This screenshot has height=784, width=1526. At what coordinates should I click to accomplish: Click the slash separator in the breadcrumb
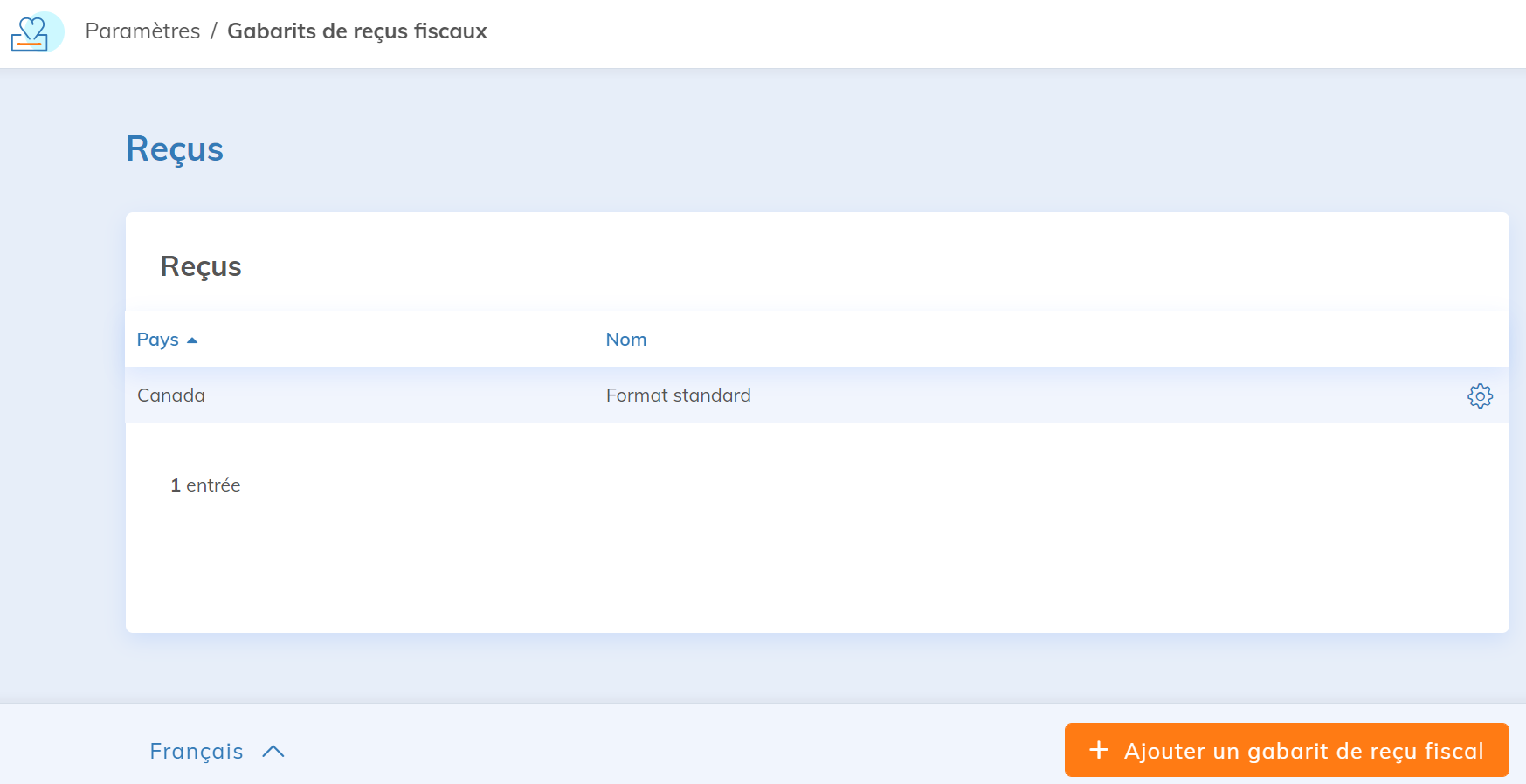coord(213,31)
